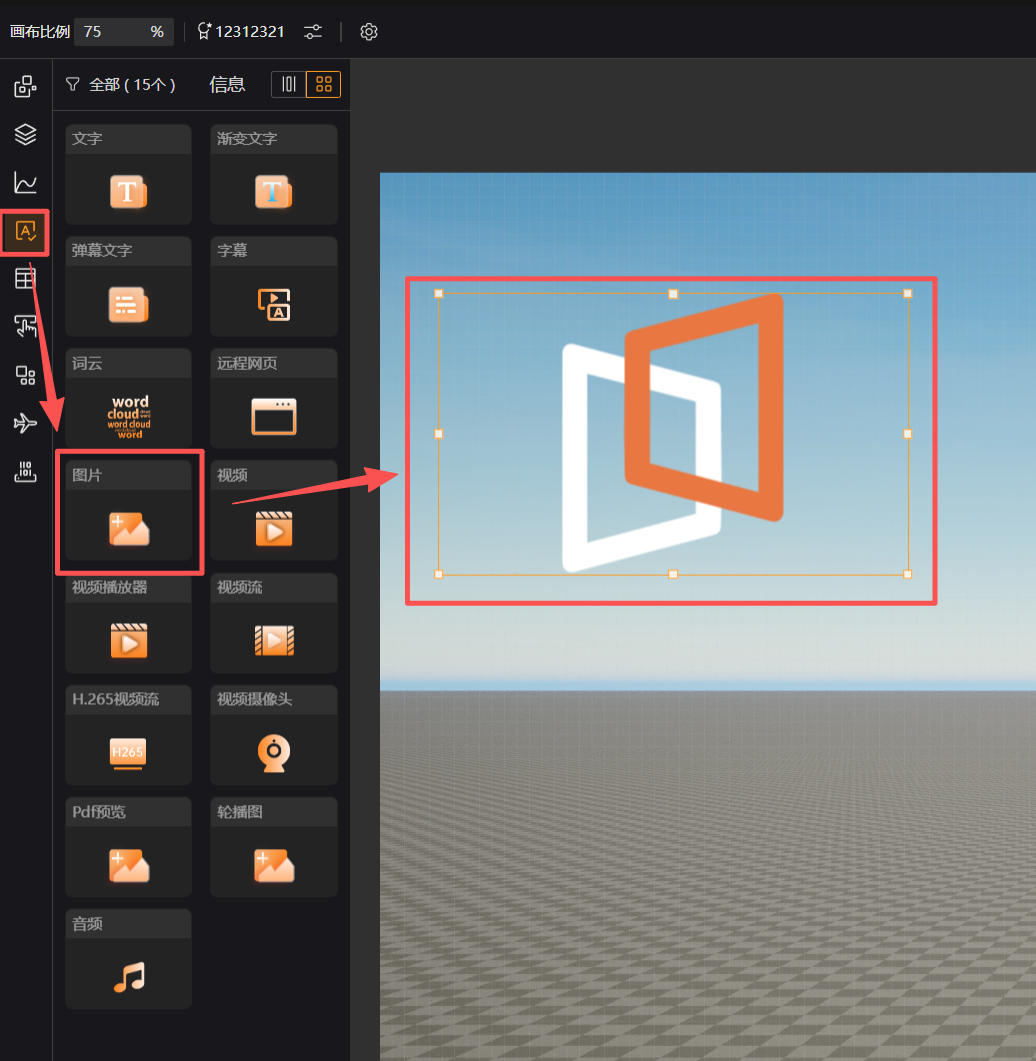
Task: Add the 视频摄像头 camera component
Action: tap(273, 735)
